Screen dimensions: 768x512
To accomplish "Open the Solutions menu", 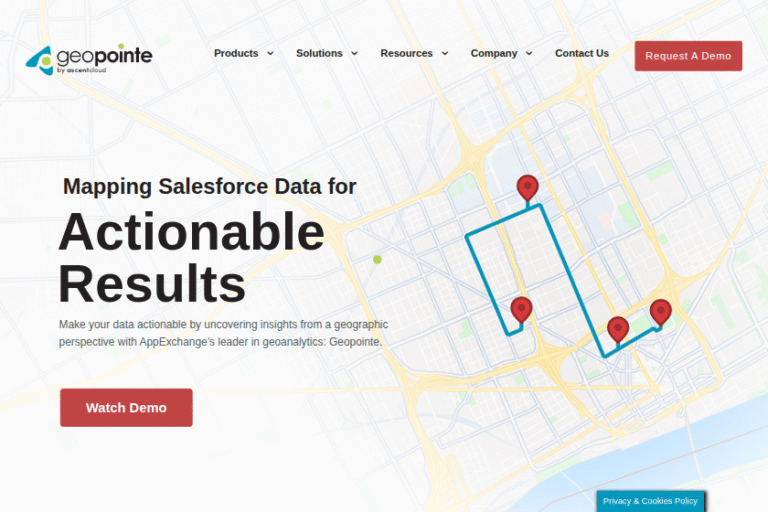I will point(319,53).
